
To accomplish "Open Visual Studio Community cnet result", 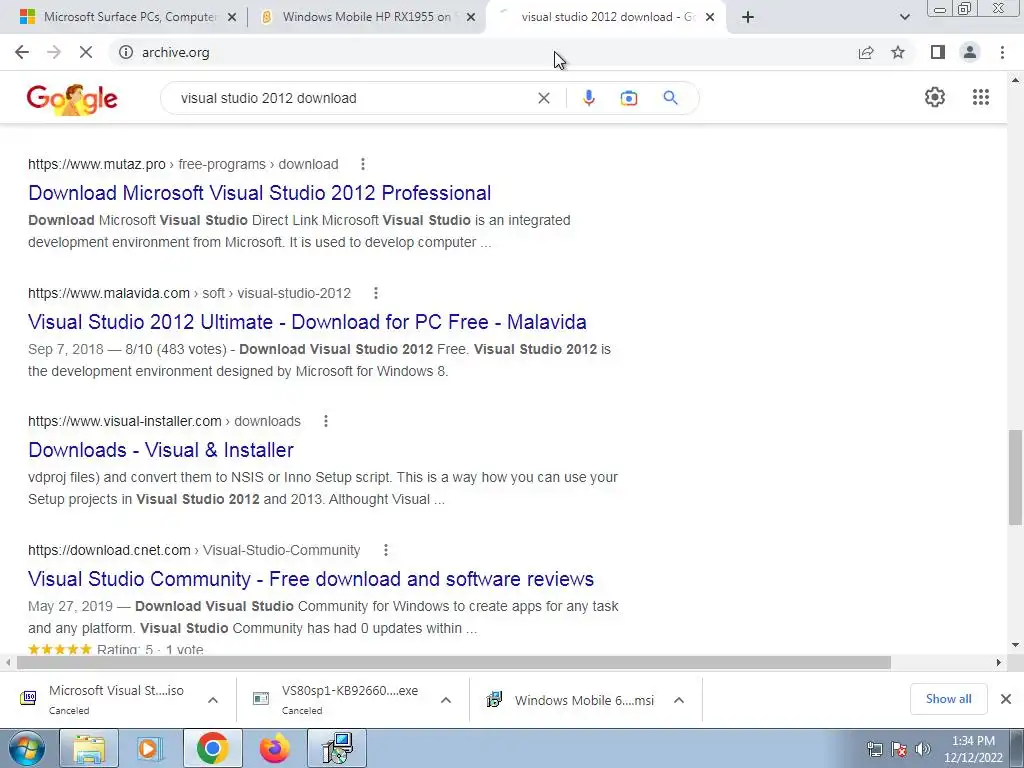I will tap(311, 579).
